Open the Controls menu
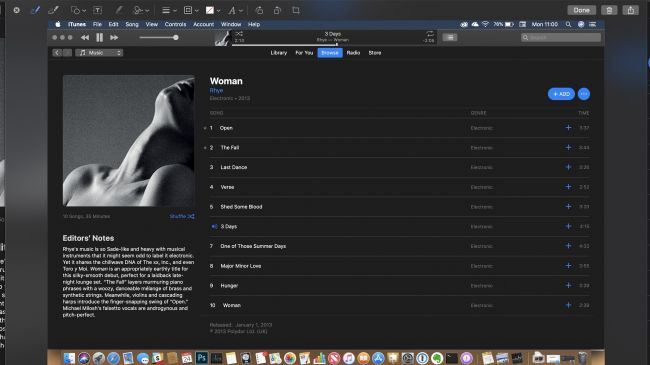 click(175, 24)
